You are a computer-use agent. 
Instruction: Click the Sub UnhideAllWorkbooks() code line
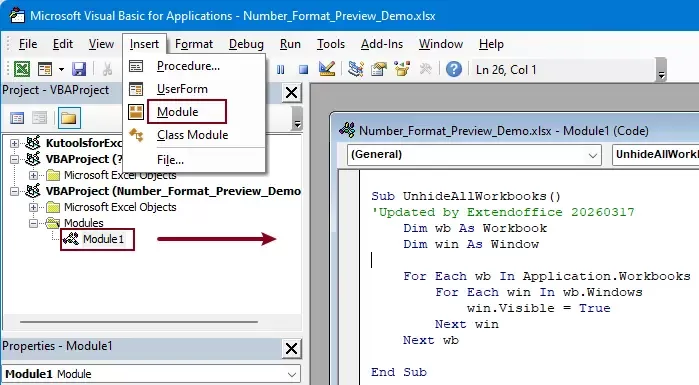click(466, 196)
